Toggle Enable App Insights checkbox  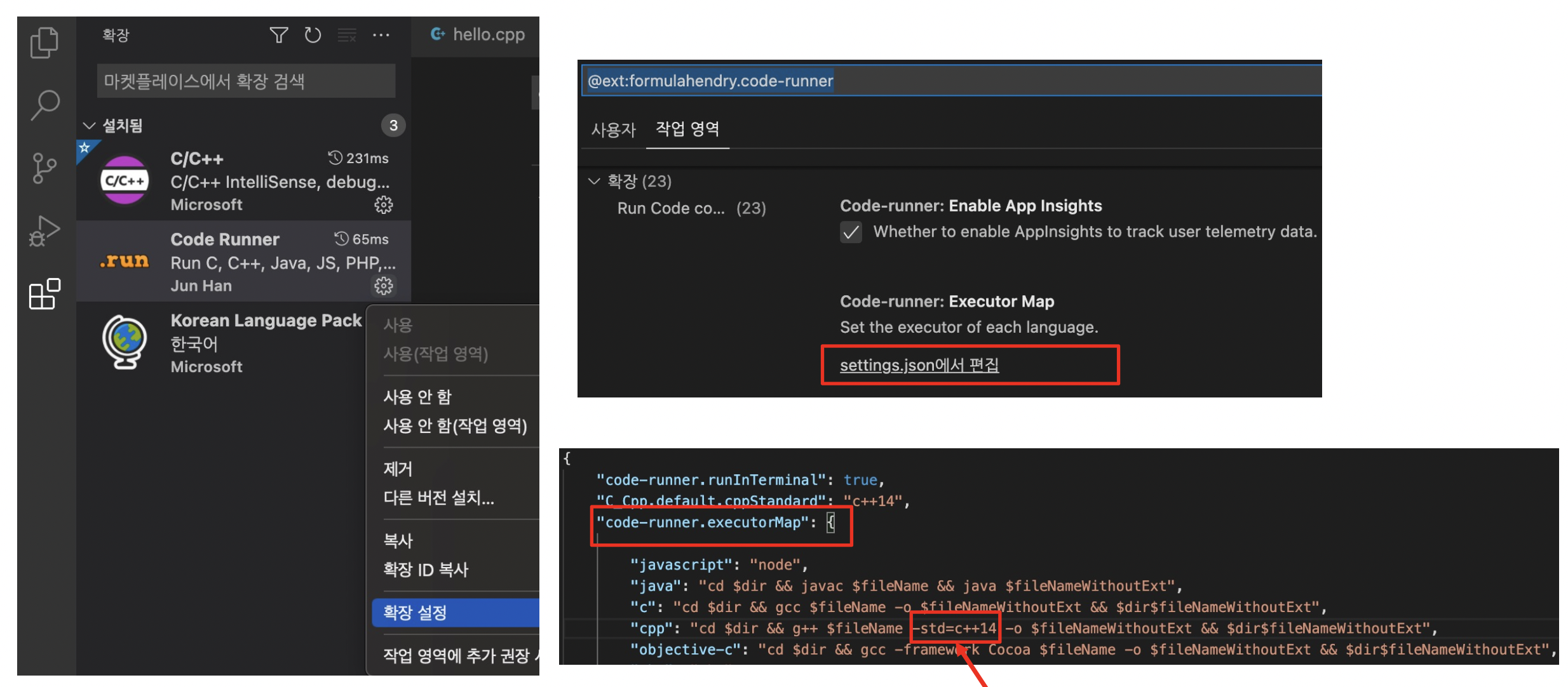tap(851, 232)
